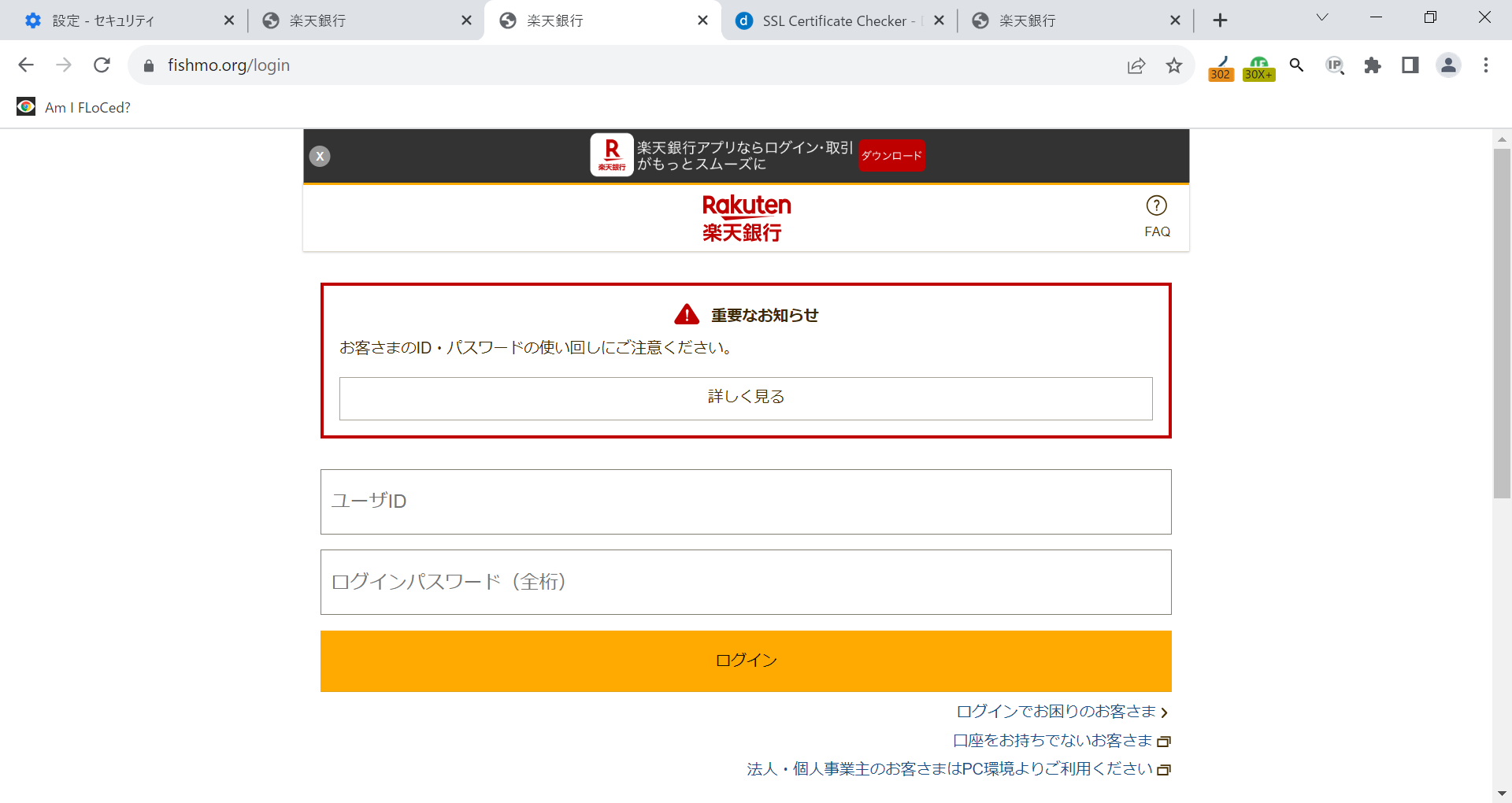Click the scrollbar down arrow
The width and height of the screenshot is (1512, 803).
click(x=1502, y=793)
